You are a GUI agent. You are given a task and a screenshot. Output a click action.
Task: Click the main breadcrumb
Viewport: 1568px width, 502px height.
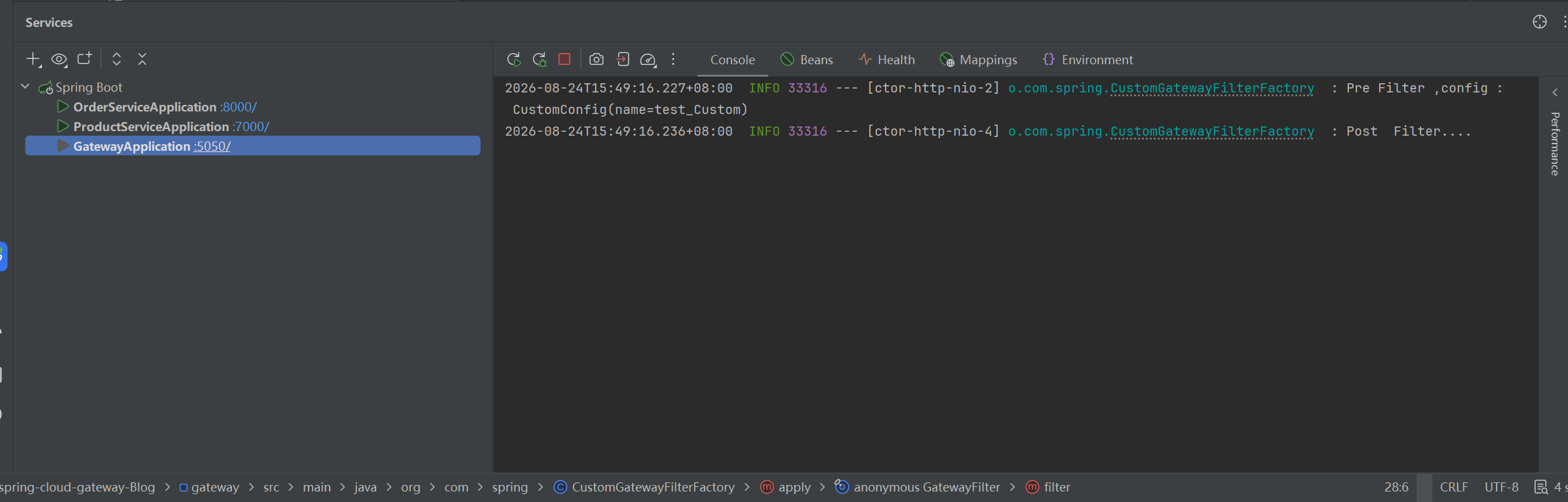(x=317, y=487)
